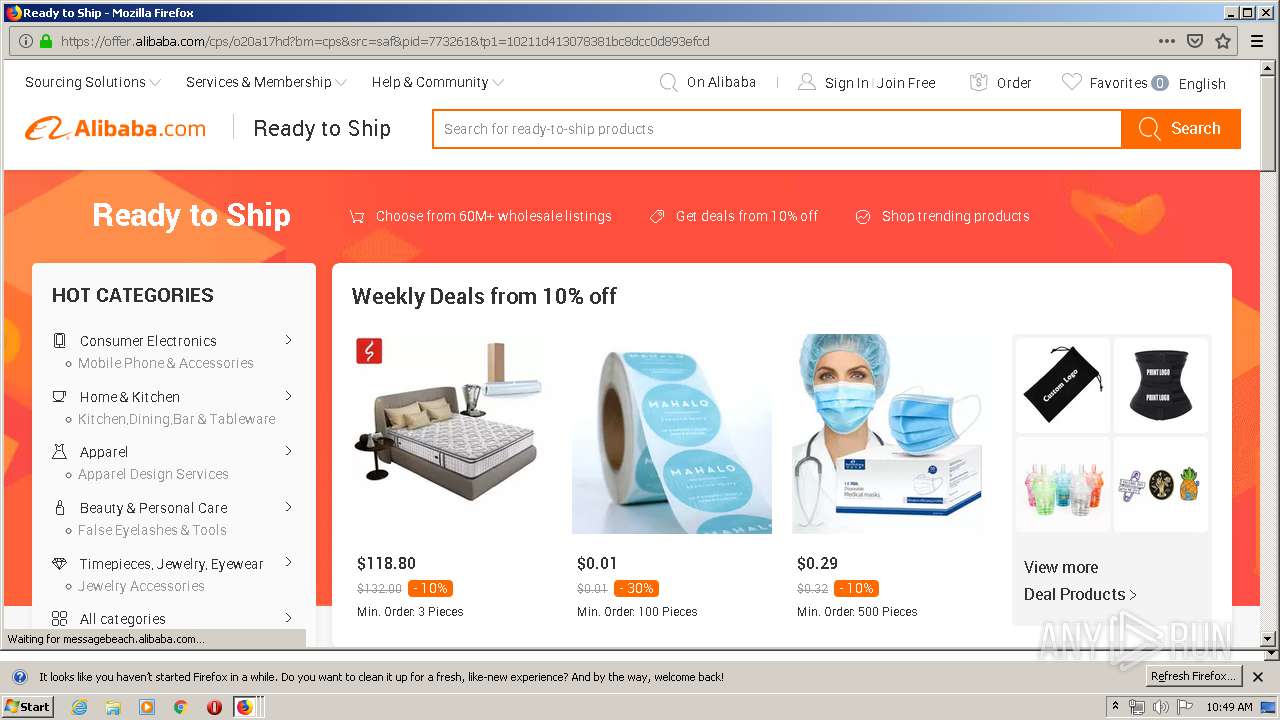This screenshot has height=720, width=1280.
Task: Open Home & Kitchen category
Action: point(130,397)
